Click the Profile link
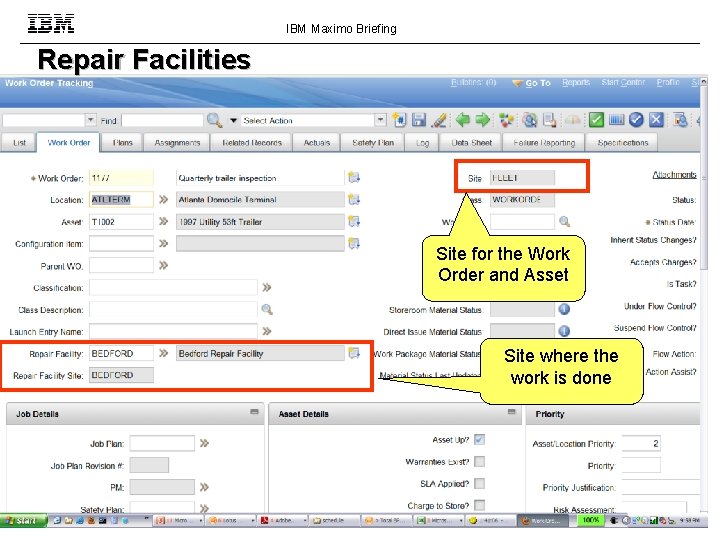The image size is (720, 540). click(x=668, y=83)
